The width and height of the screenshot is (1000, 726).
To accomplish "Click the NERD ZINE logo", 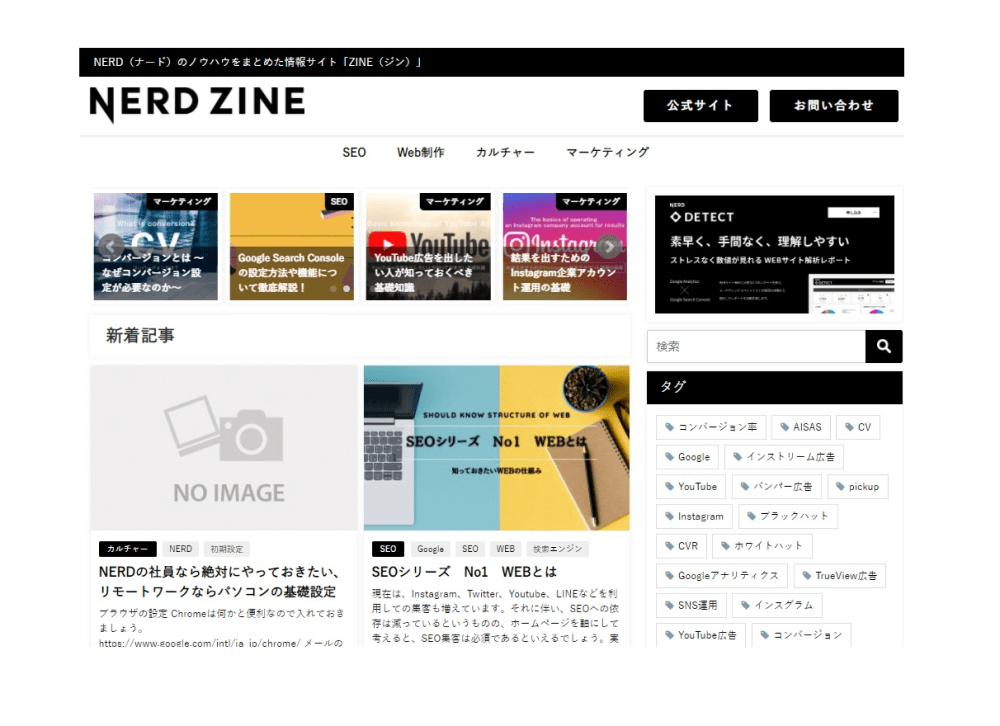I will (197, 103).
